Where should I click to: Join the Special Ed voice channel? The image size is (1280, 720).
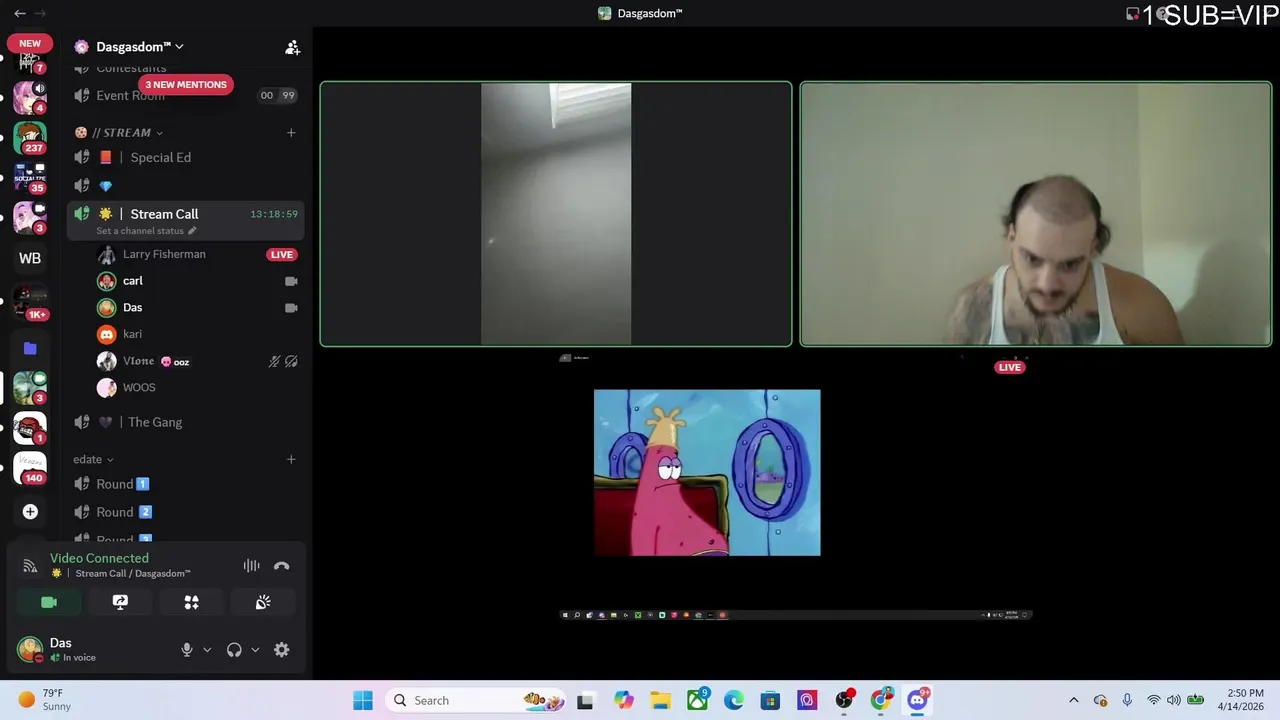click(185, 157)
